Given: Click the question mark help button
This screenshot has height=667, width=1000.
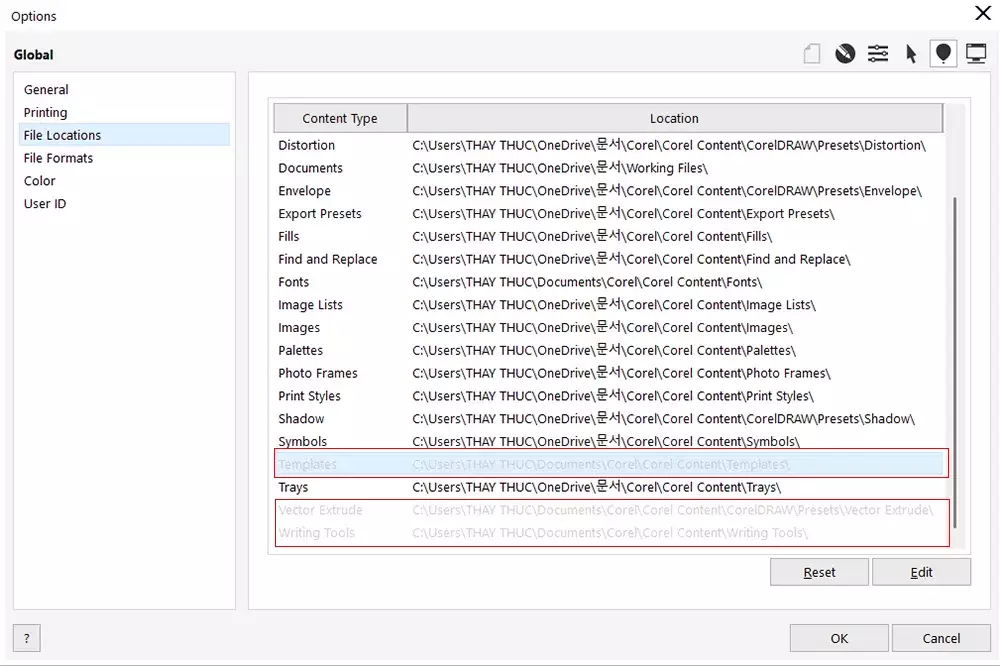Looking at the screenshot, I should [x=26, y=638].
